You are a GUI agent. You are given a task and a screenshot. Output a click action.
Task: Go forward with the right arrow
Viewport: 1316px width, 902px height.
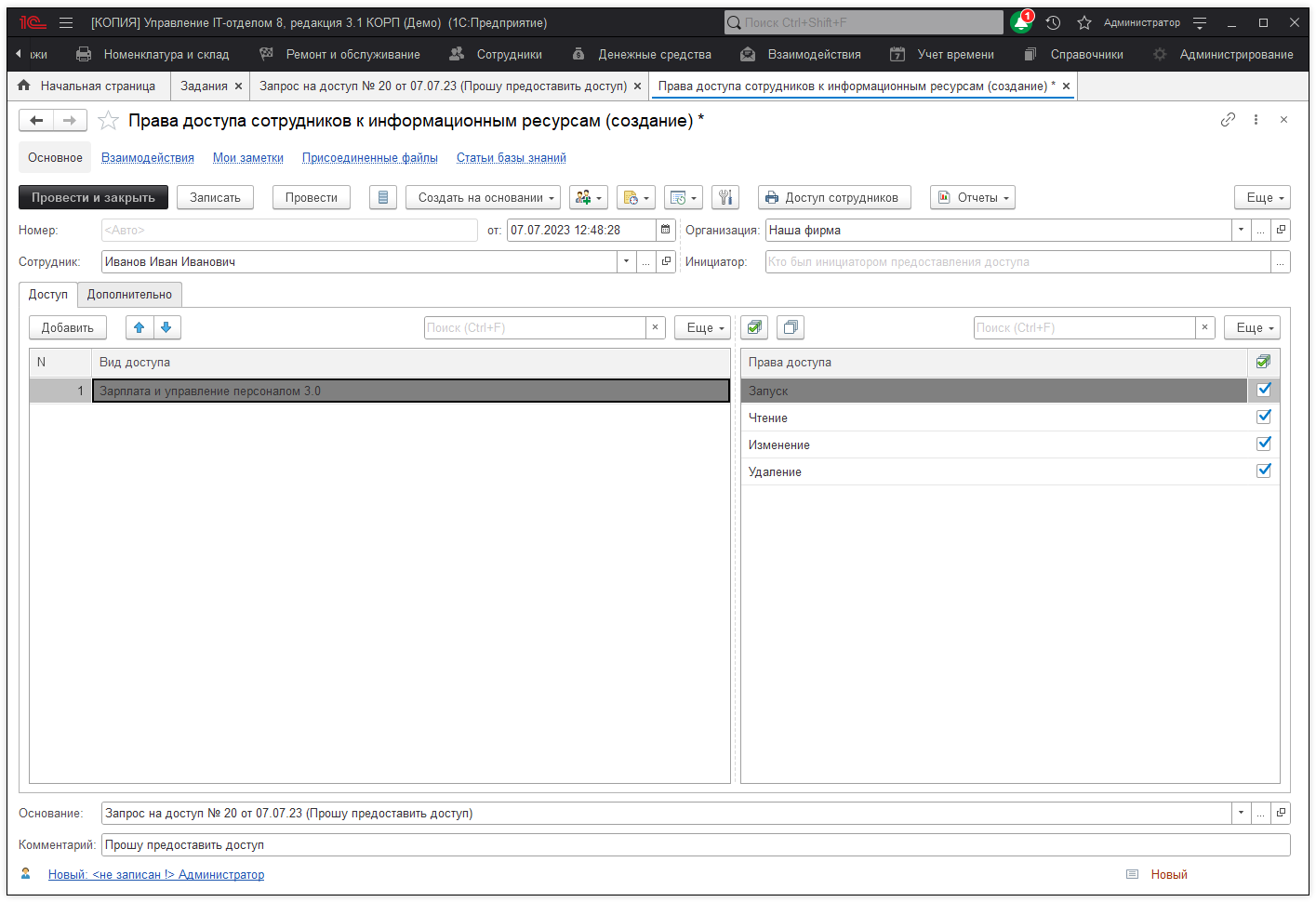pos(70,120)
